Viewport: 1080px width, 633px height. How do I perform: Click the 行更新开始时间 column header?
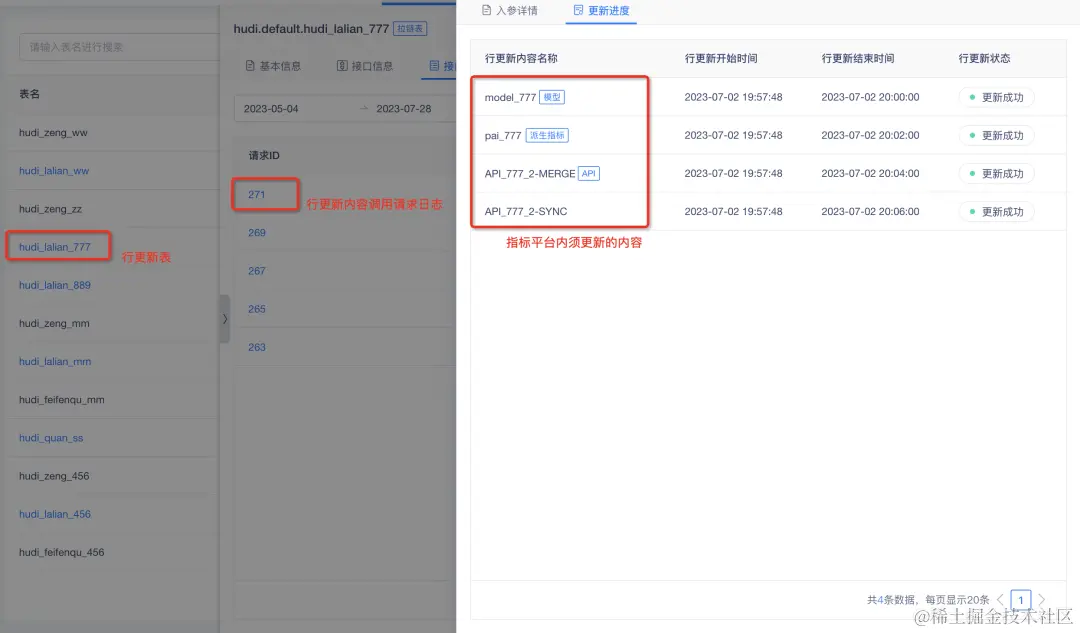[x=720, y=59]
